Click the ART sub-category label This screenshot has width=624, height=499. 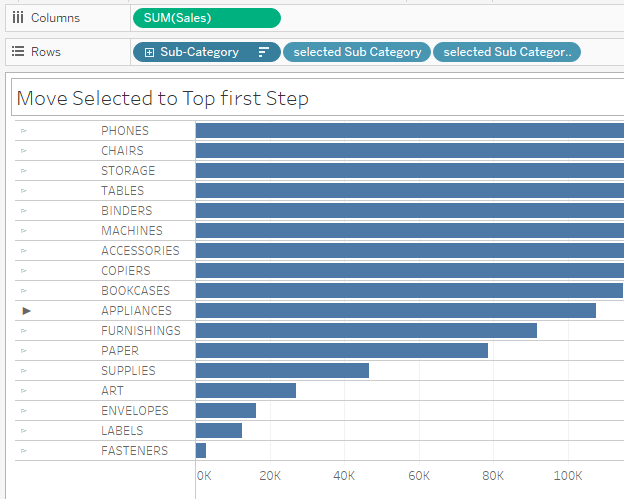point(112,391)
